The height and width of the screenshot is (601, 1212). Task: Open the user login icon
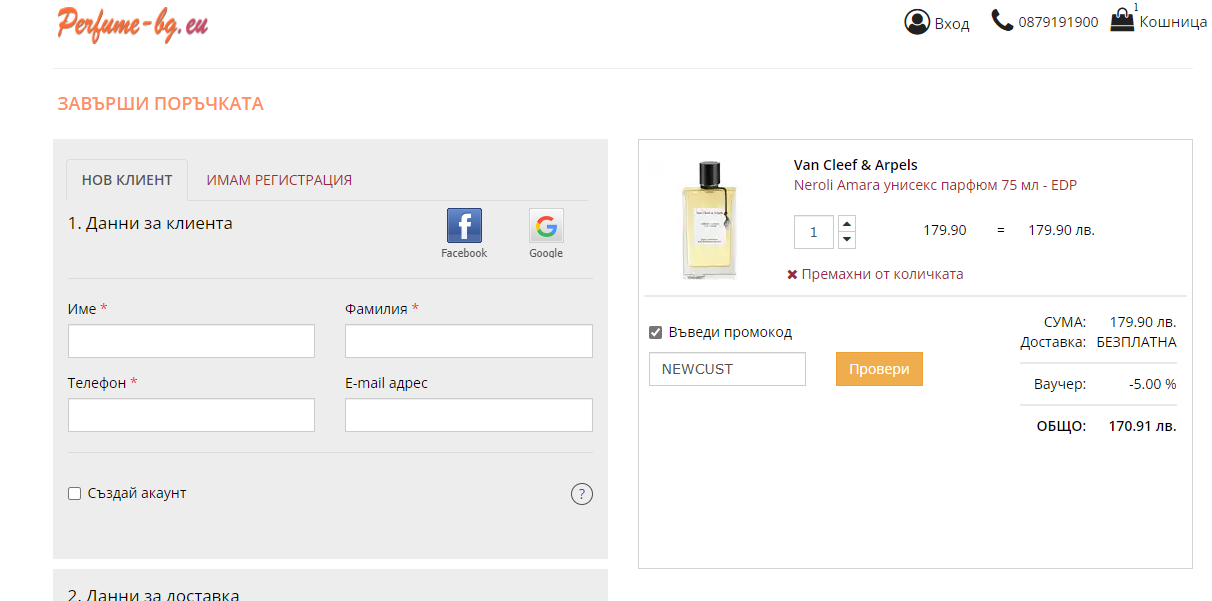coord(917,22)
